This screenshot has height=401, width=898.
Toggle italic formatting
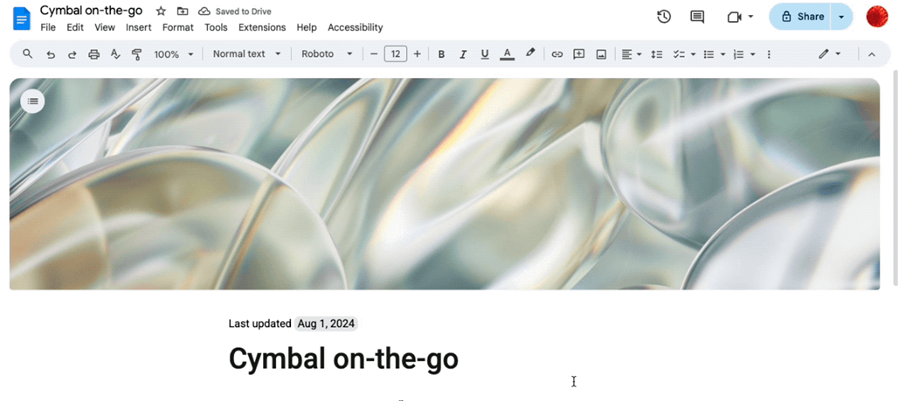pos(463,54)
